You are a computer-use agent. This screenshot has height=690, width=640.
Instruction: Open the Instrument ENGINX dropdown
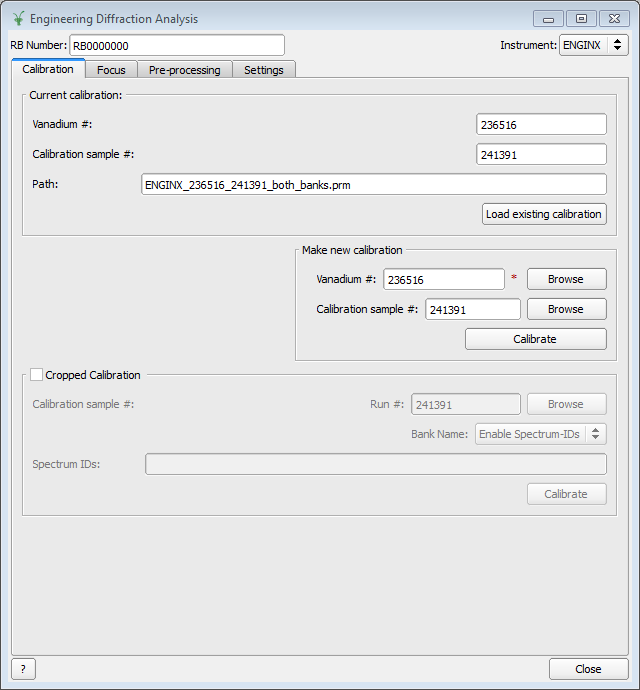point(594,45)
